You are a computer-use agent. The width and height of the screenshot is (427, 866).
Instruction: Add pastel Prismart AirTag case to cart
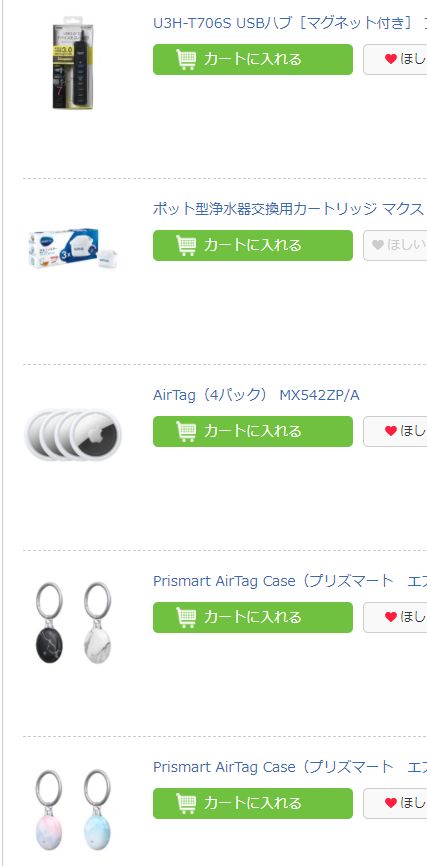point(252,804)
